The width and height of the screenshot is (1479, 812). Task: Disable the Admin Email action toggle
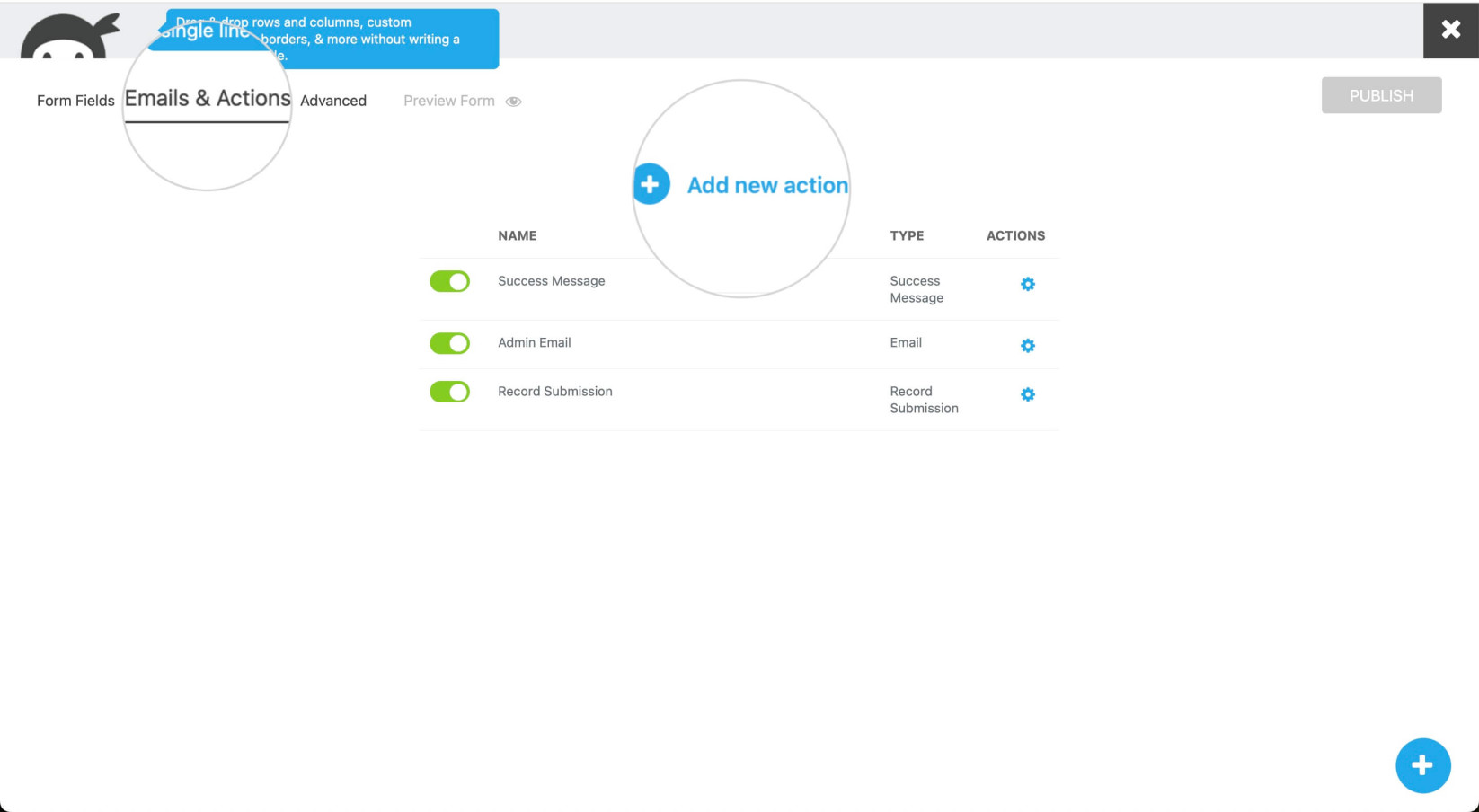(x=449, y=343)
